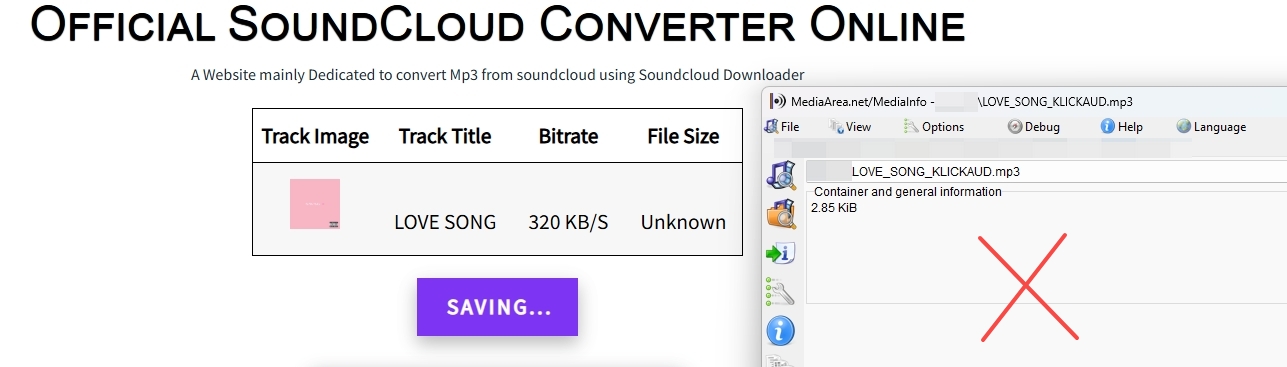Click the Export green arrow icon in MediaInfo
1287x367 pixels.
[780, 253]
